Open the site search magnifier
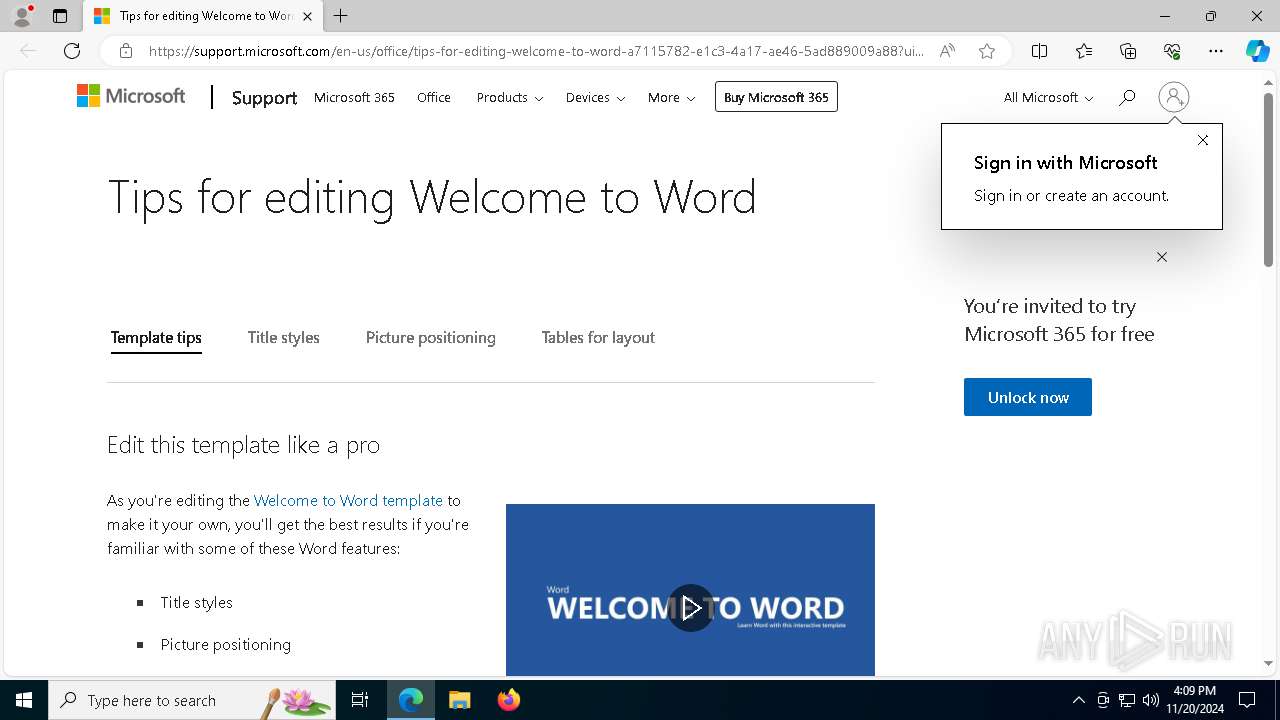This screenshot has width=1280, height=720. (x=1127, y=97)
